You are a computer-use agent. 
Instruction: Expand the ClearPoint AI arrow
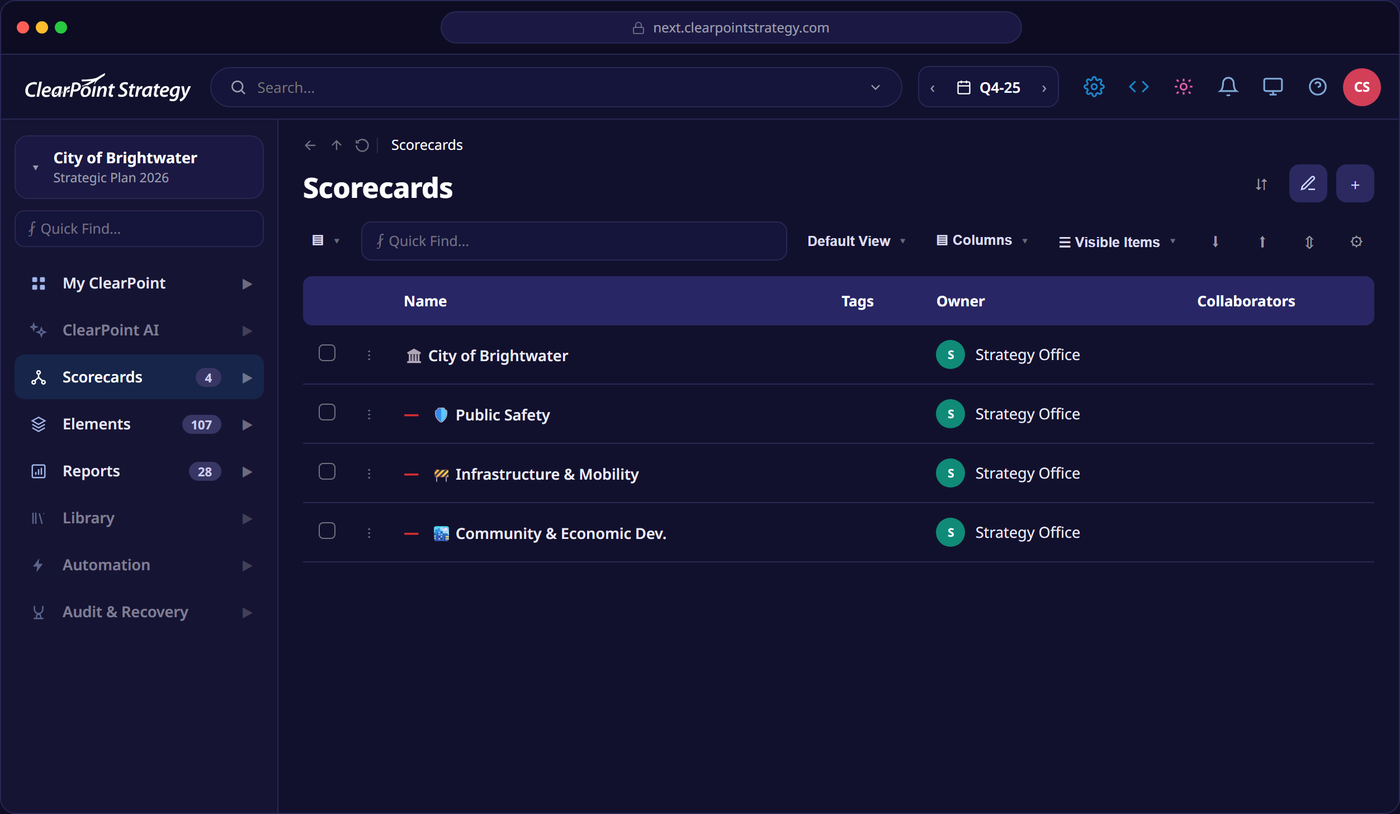click(x=247, y=331)
